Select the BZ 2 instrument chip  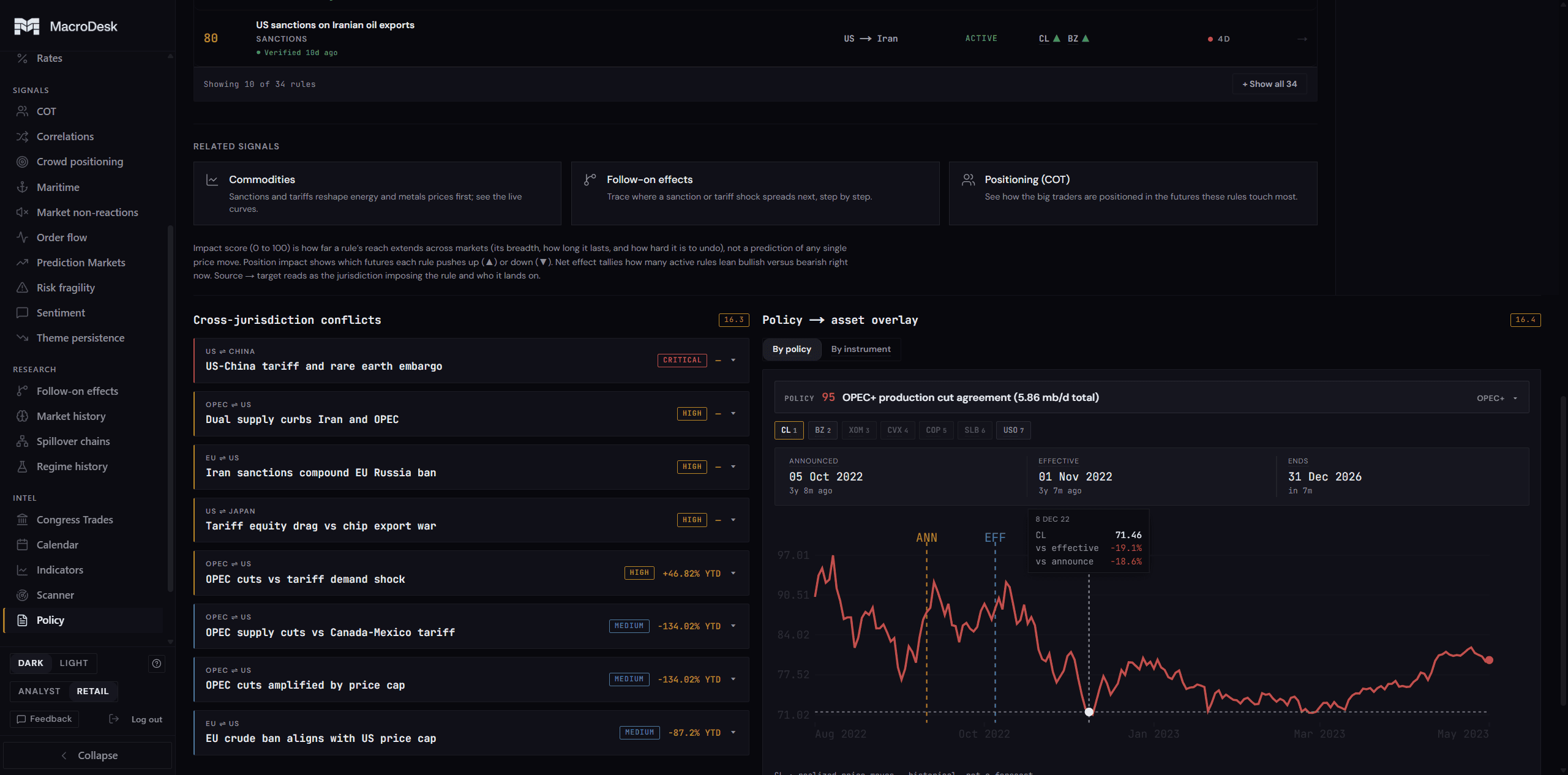[823, 430]
